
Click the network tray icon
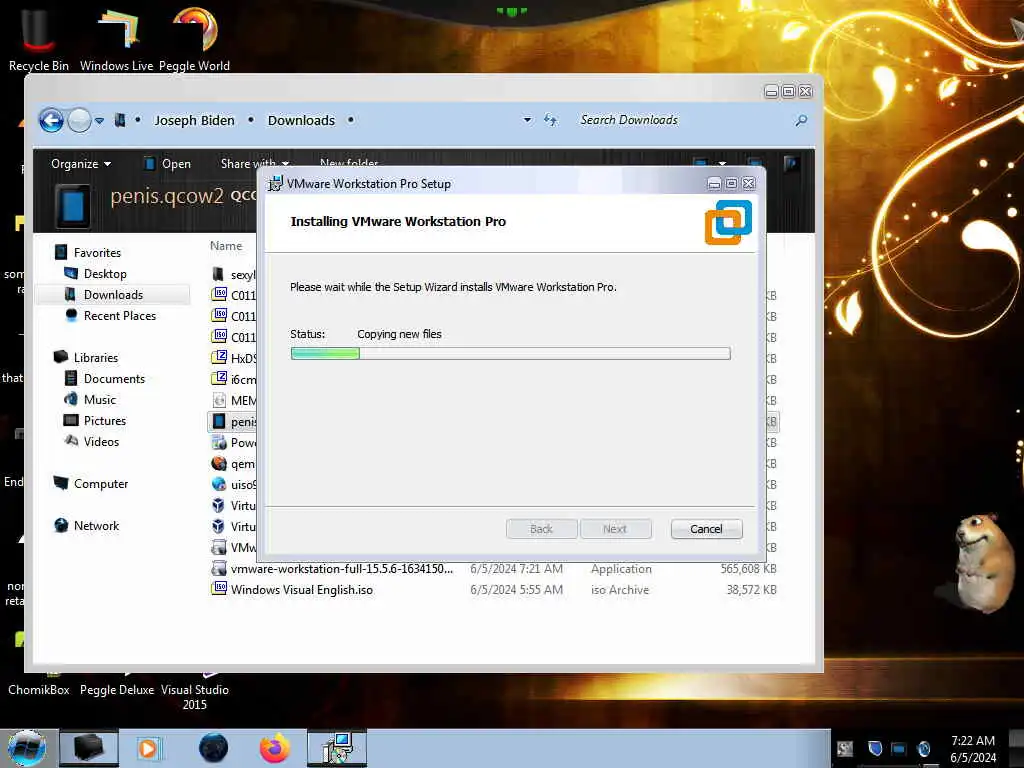[899, 748]
